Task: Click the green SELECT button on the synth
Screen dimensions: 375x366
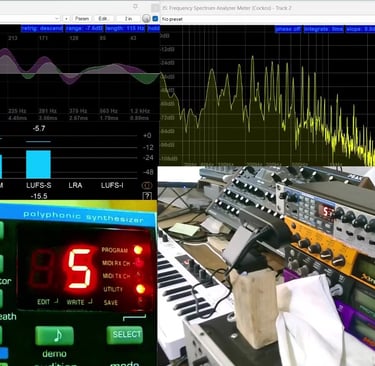Action: 125,334
